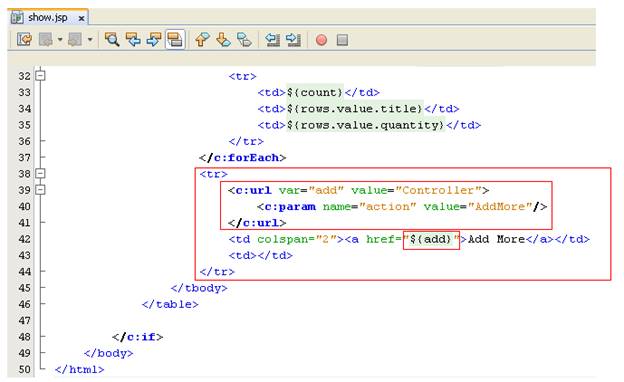Close the show.jsp tab
The width and height of the screenshot is (624, 382).
point(81,18)
